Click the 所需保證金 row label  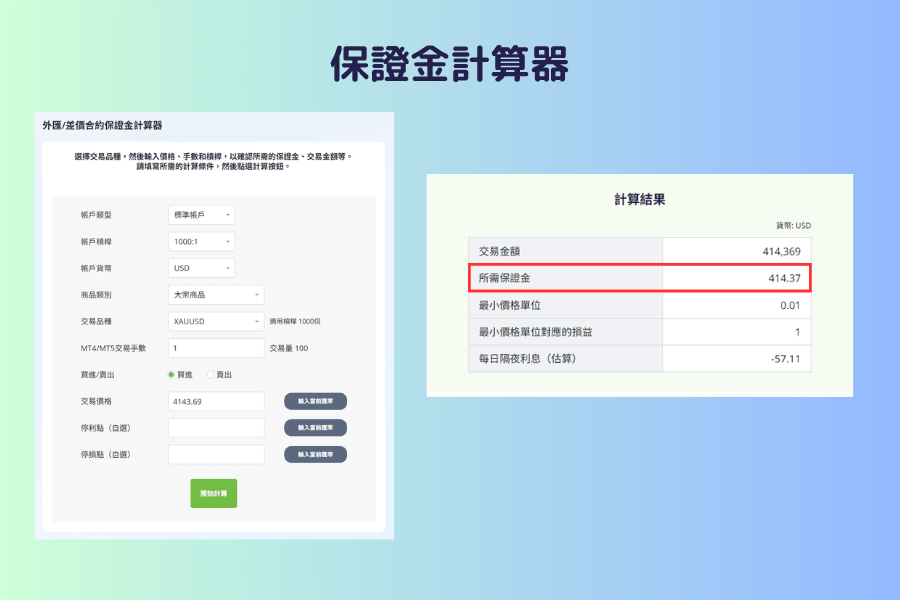click(504, 278)
